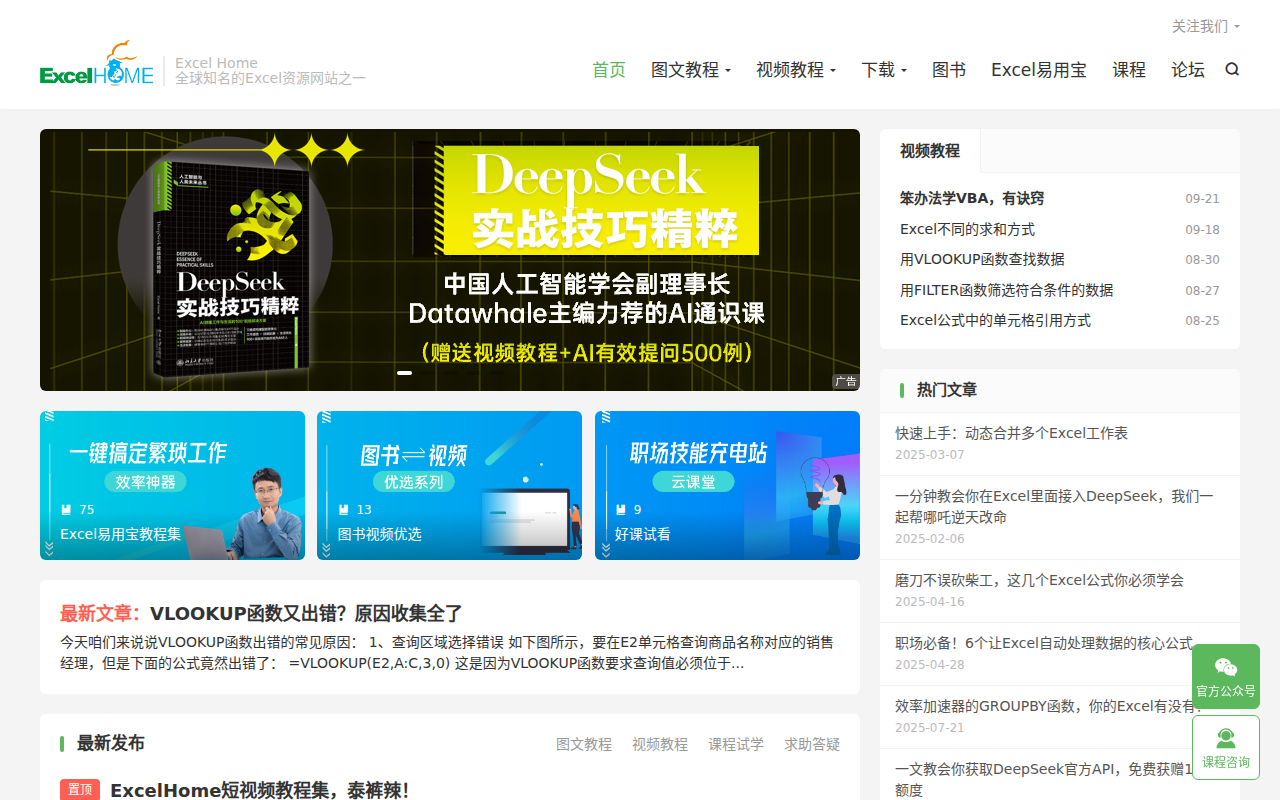Screen dimensions: 1280x800
Task: Go to 首页 in navigation
Action: (609, 70)
